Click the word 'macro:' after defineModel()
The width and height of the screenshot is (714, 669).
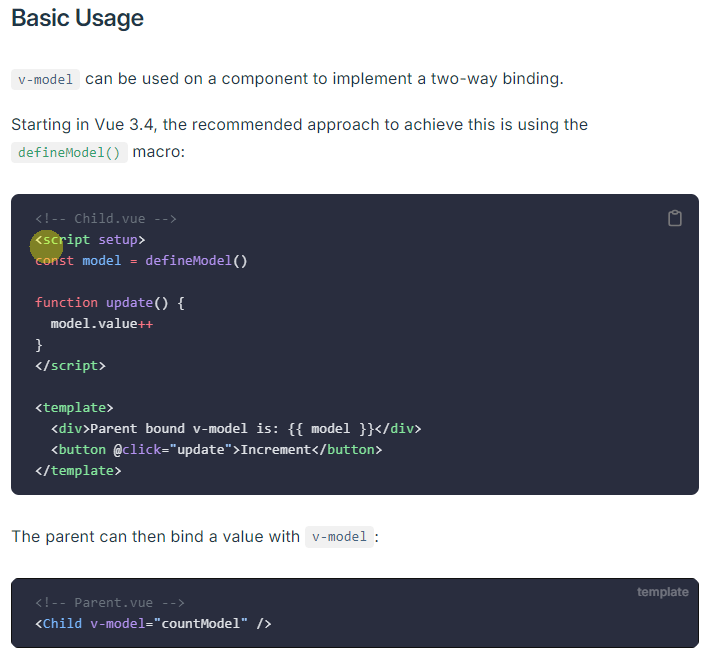click(x=158, y=152)
